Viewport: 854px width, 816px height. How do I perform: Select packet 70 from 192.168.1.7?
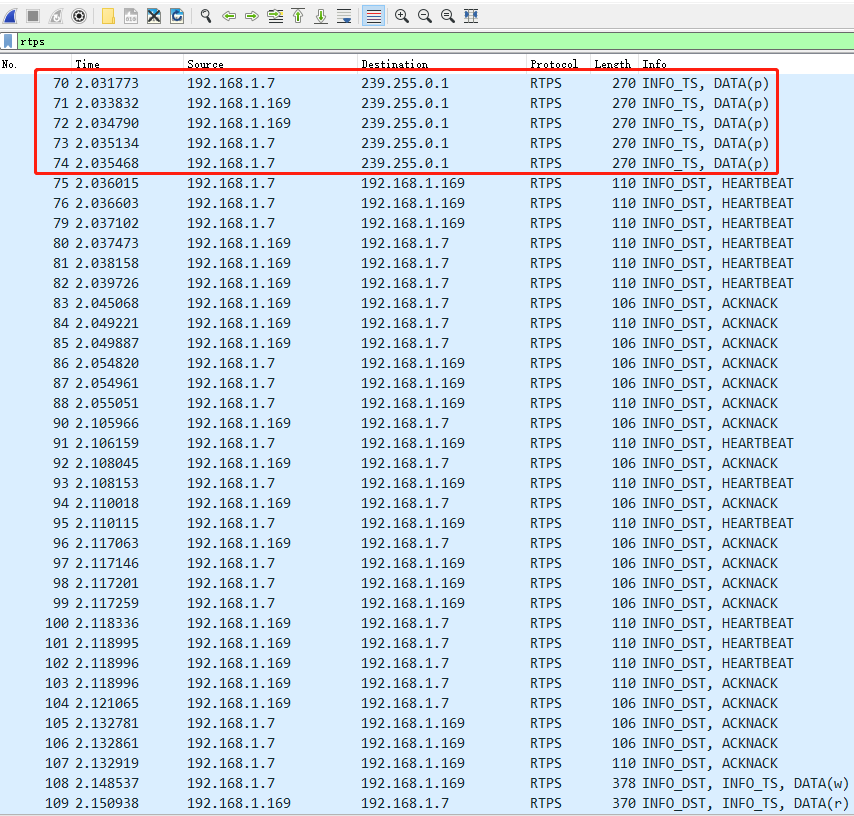point(300,83)
